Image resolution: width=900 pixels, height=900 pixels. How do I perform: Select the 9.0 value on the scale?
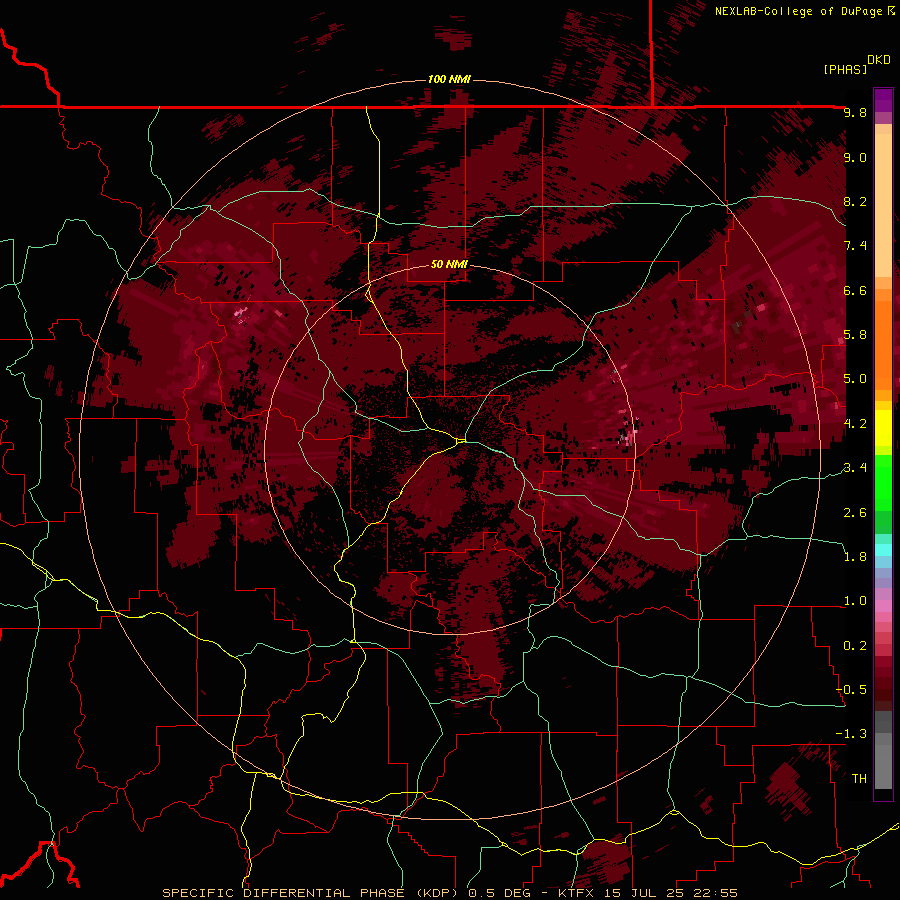pyautogui.click(x=855, y=157)
